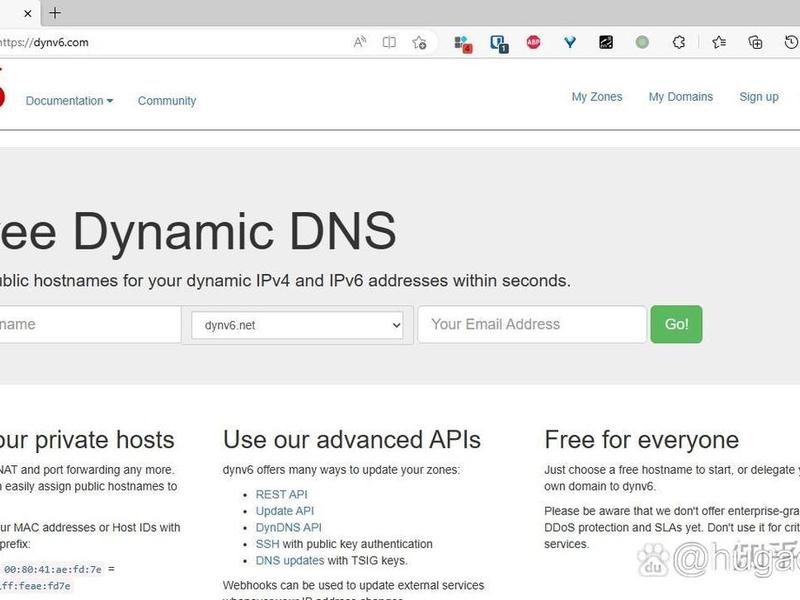Click the Free for everyone heading
The image size is (800, 600).
click(641, 440)
